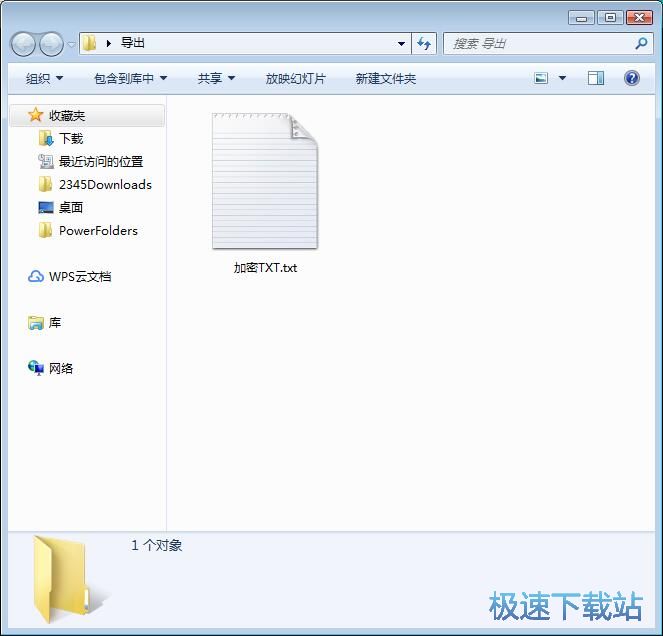Close the 导出 window
The image size is (663, 636).
[x=639, y=18]
